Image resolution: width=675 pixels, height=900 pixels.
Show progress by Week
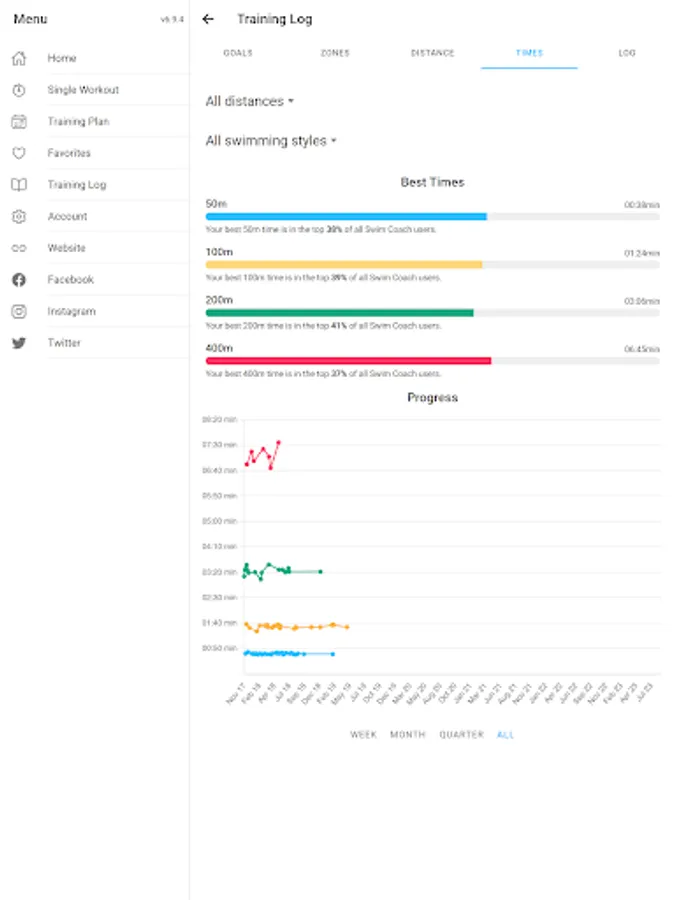363,735
